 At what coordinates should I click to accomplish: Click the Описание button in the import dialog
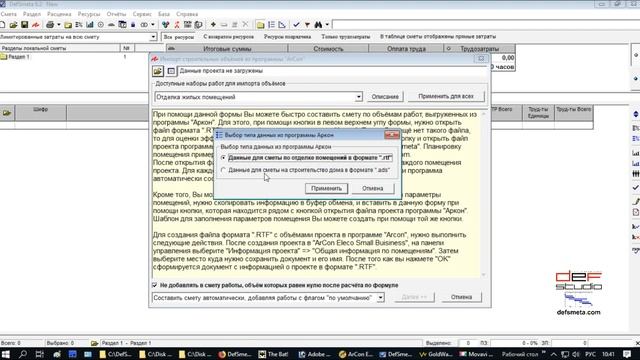tap(385, 97)
